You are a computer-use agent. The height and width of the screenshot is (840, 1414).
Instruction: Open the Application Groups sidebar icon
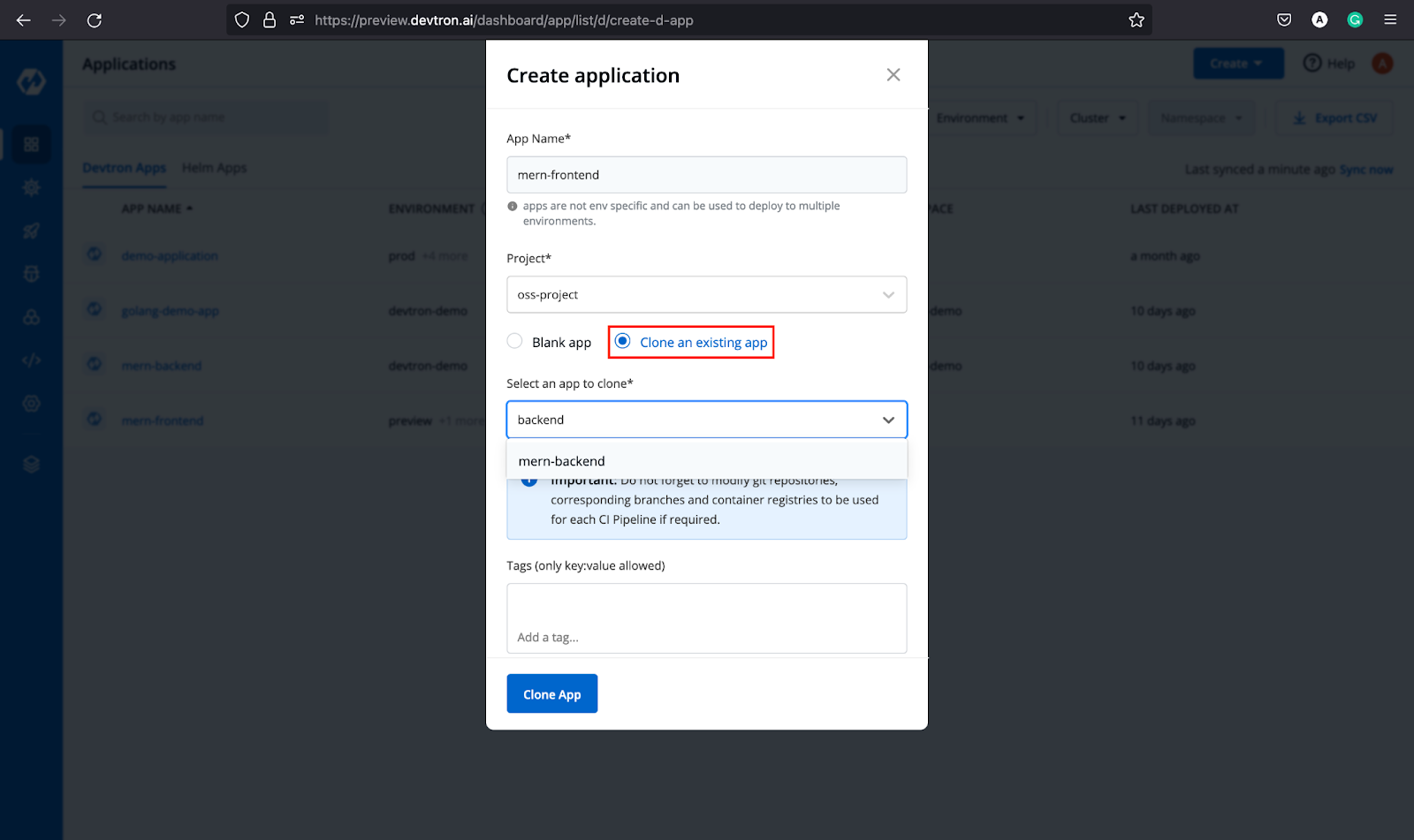tap(31, 316)
